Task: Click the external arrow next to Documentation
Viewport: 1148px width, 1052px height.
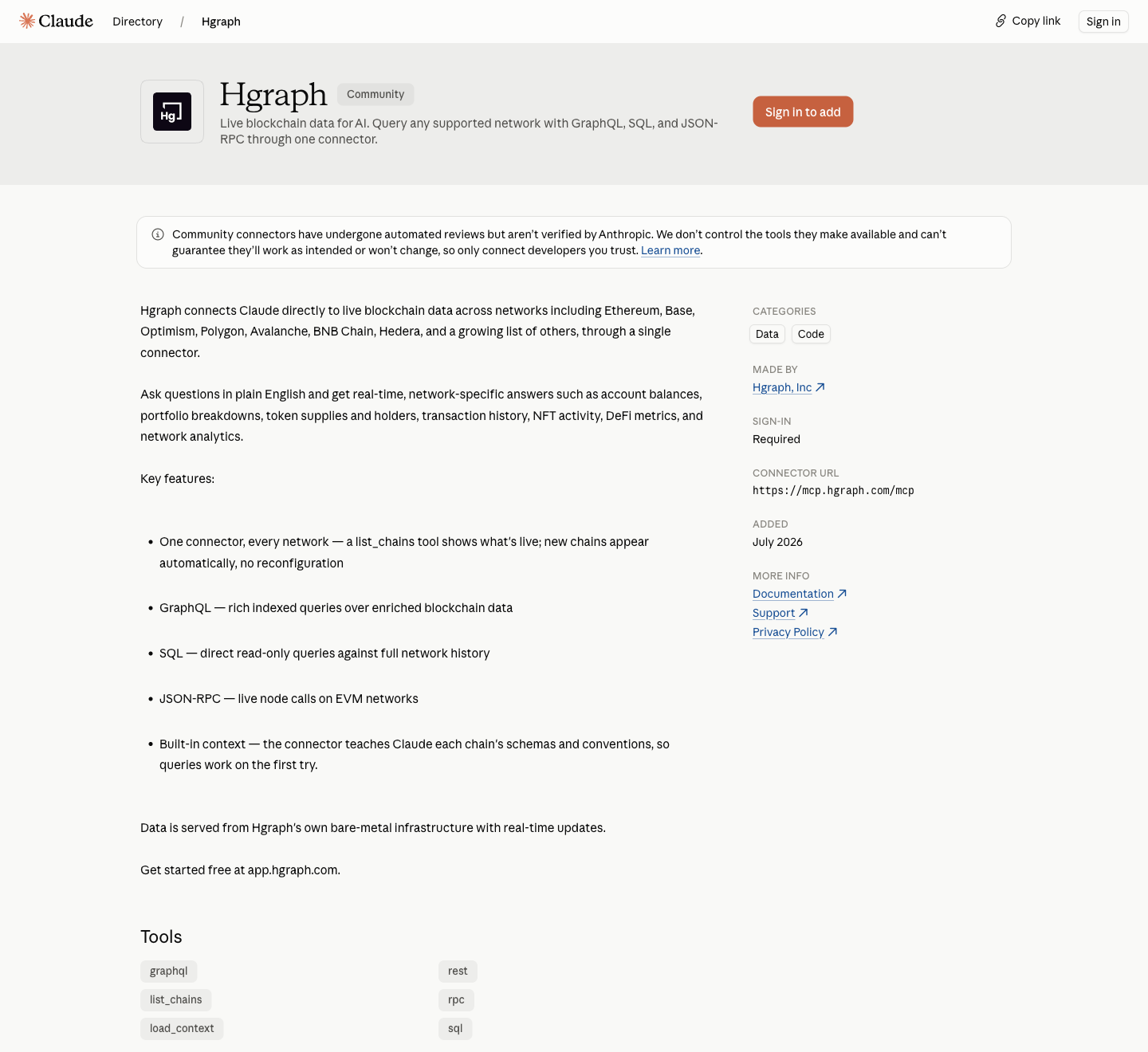Action: 842,594
